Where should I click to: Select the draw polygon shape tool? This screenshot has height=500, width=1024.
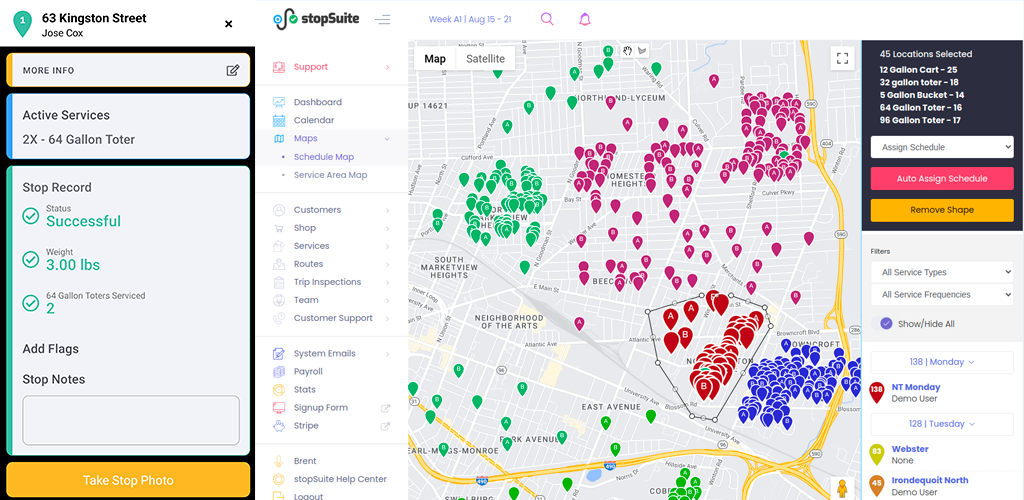pyautogui.click(x=642, y=51)
